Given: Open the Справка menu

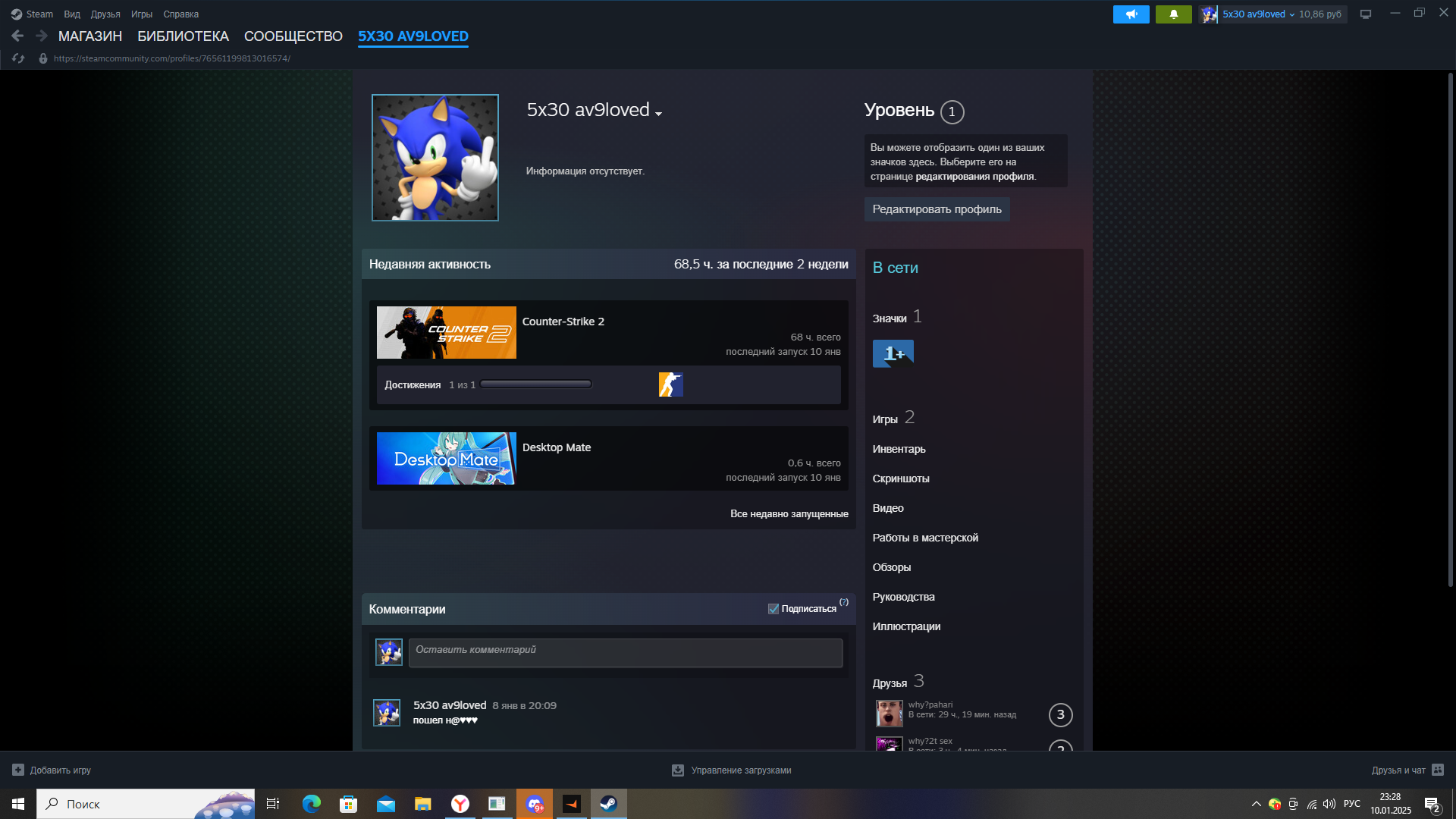Looking at the screenshot, I should (x=181, y=14).
